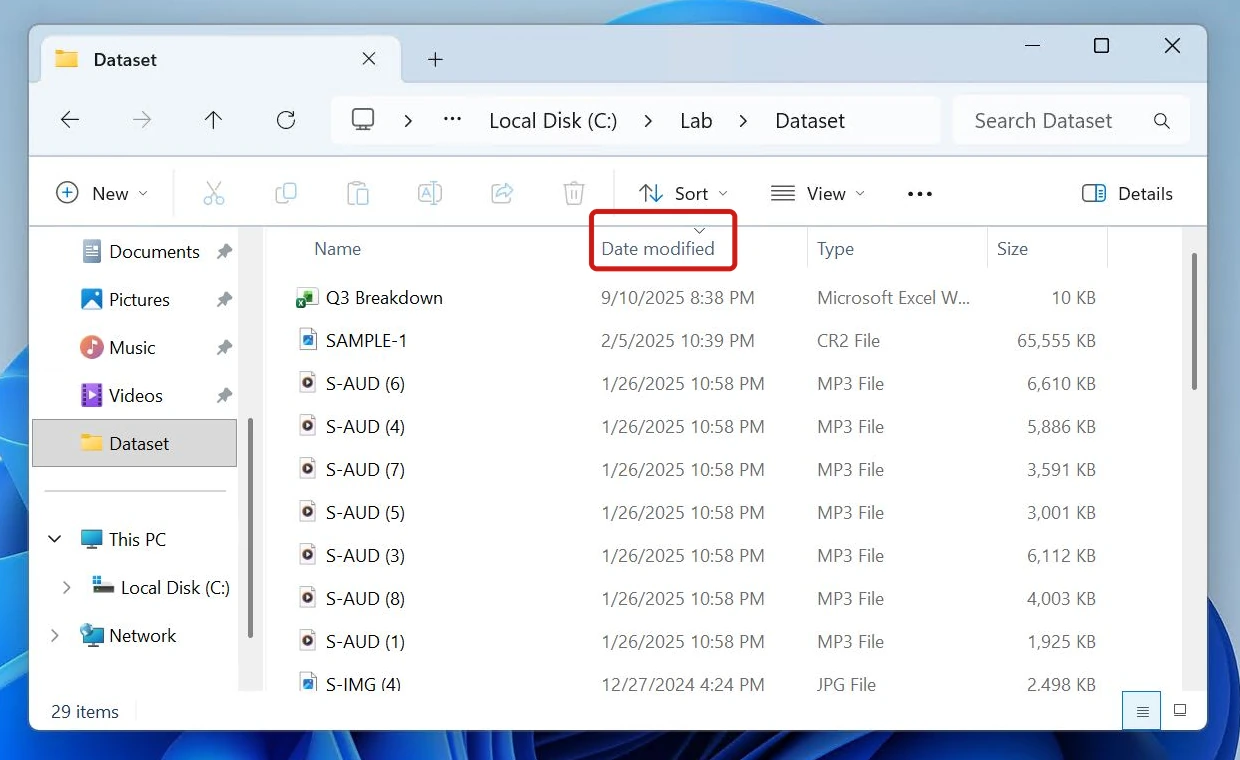Switch to large thumbnails view layout

pos(1180,711)
